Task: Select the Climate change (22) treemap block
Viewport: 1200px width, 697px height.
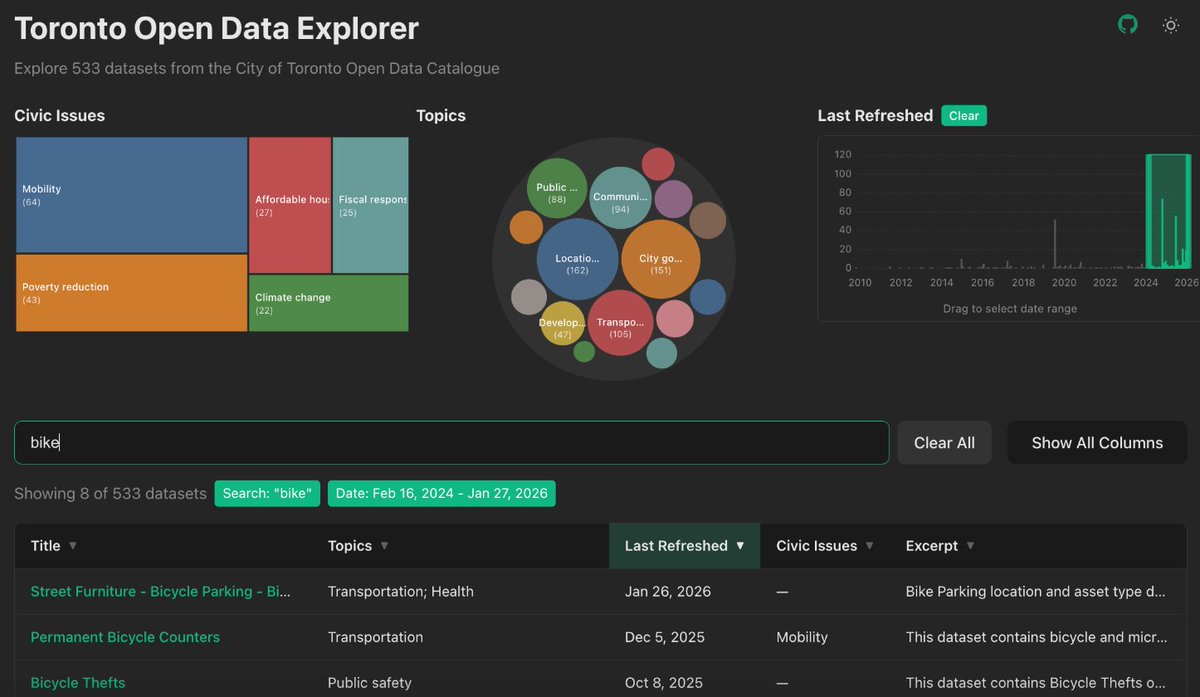Action: click(329, 303)
